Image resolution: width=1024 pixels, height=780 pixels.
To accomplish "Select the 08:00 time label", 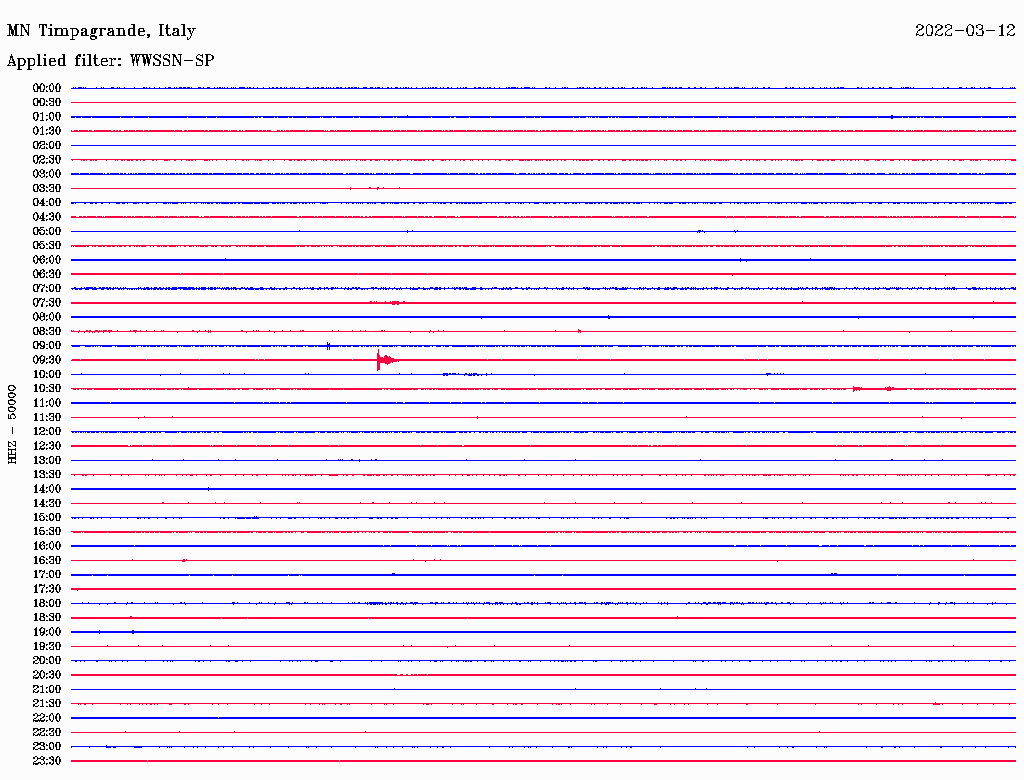I will 47,317.
